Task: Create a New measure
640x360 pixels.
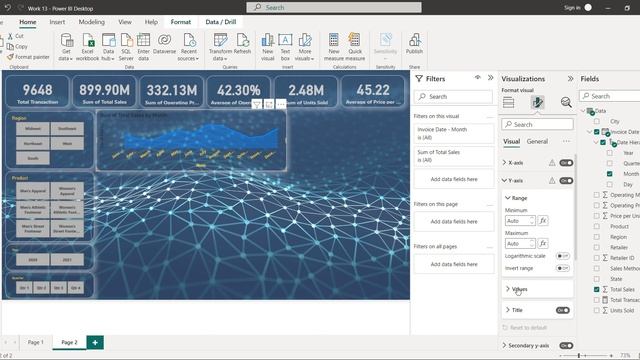Action: click(333, 47)
